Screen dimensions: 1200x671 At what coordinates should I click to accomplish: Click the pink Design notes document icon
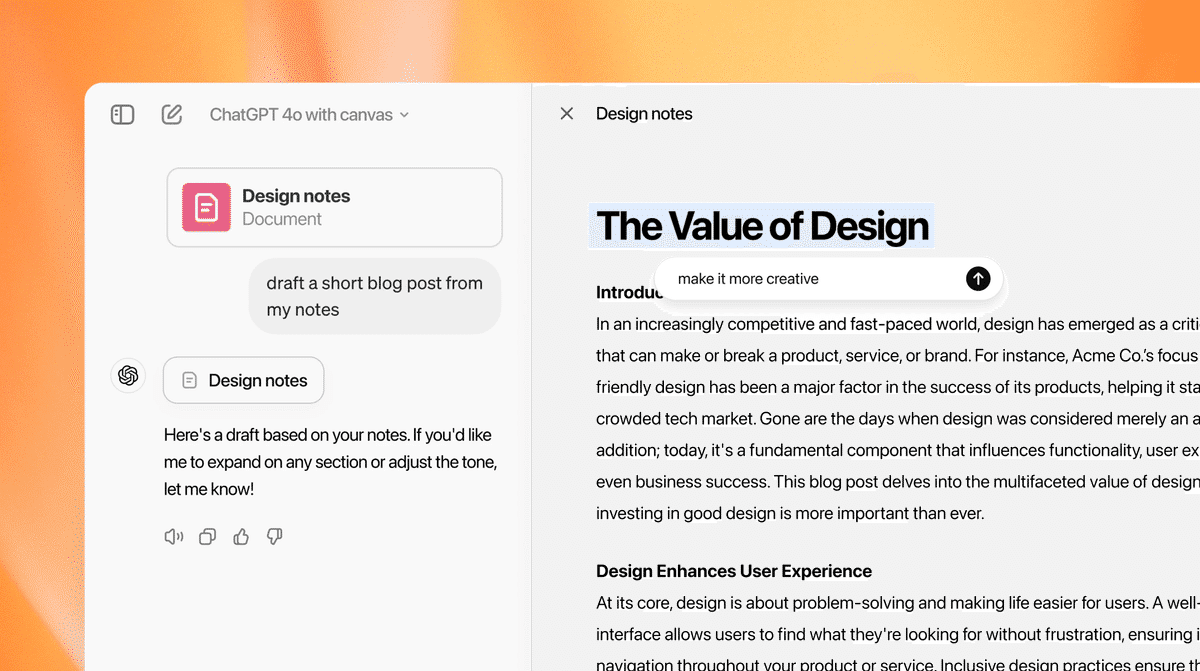coord(206,207)
